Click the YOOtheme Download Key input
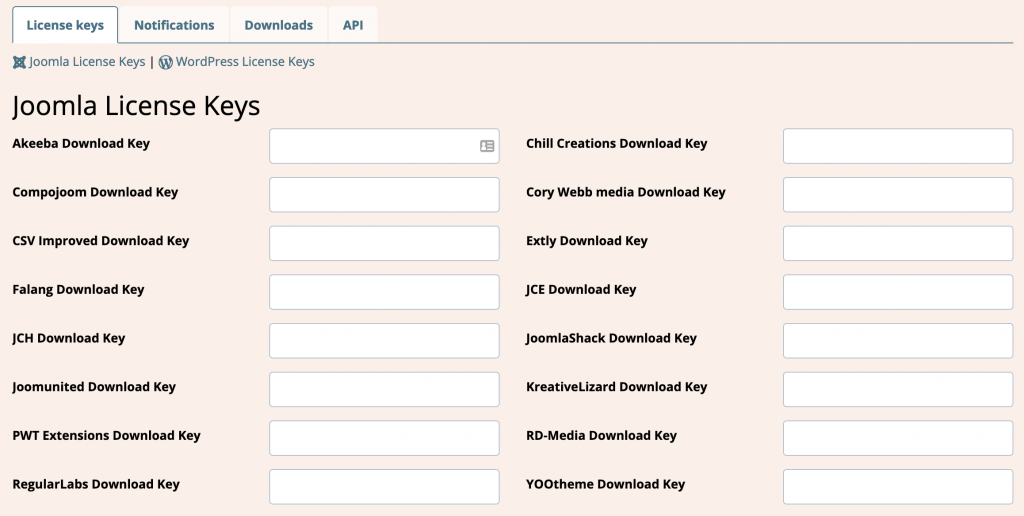Screen dimensions: 1024x516 898,487
